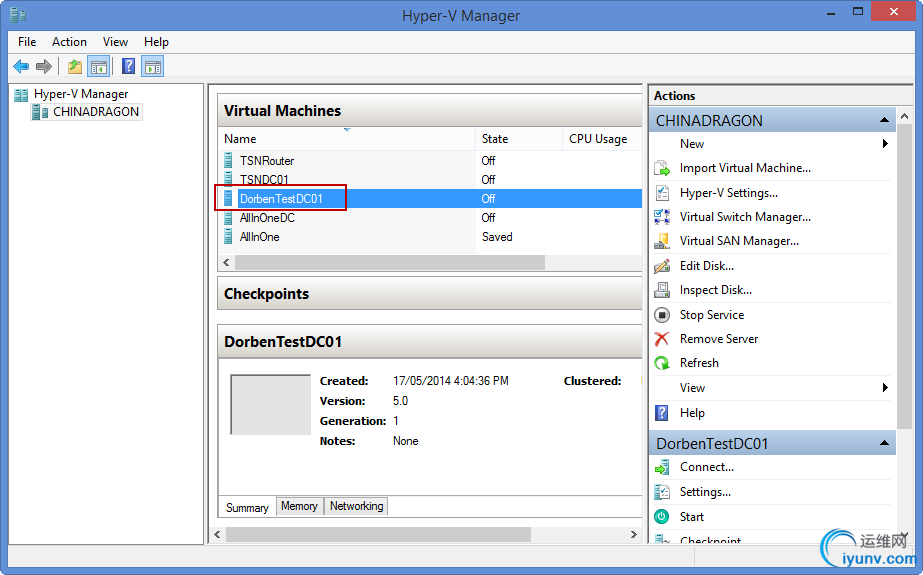This screenshot has height=575, width=923.
Task: Click the Help icon in Actions pane
Action: (662, 413)
